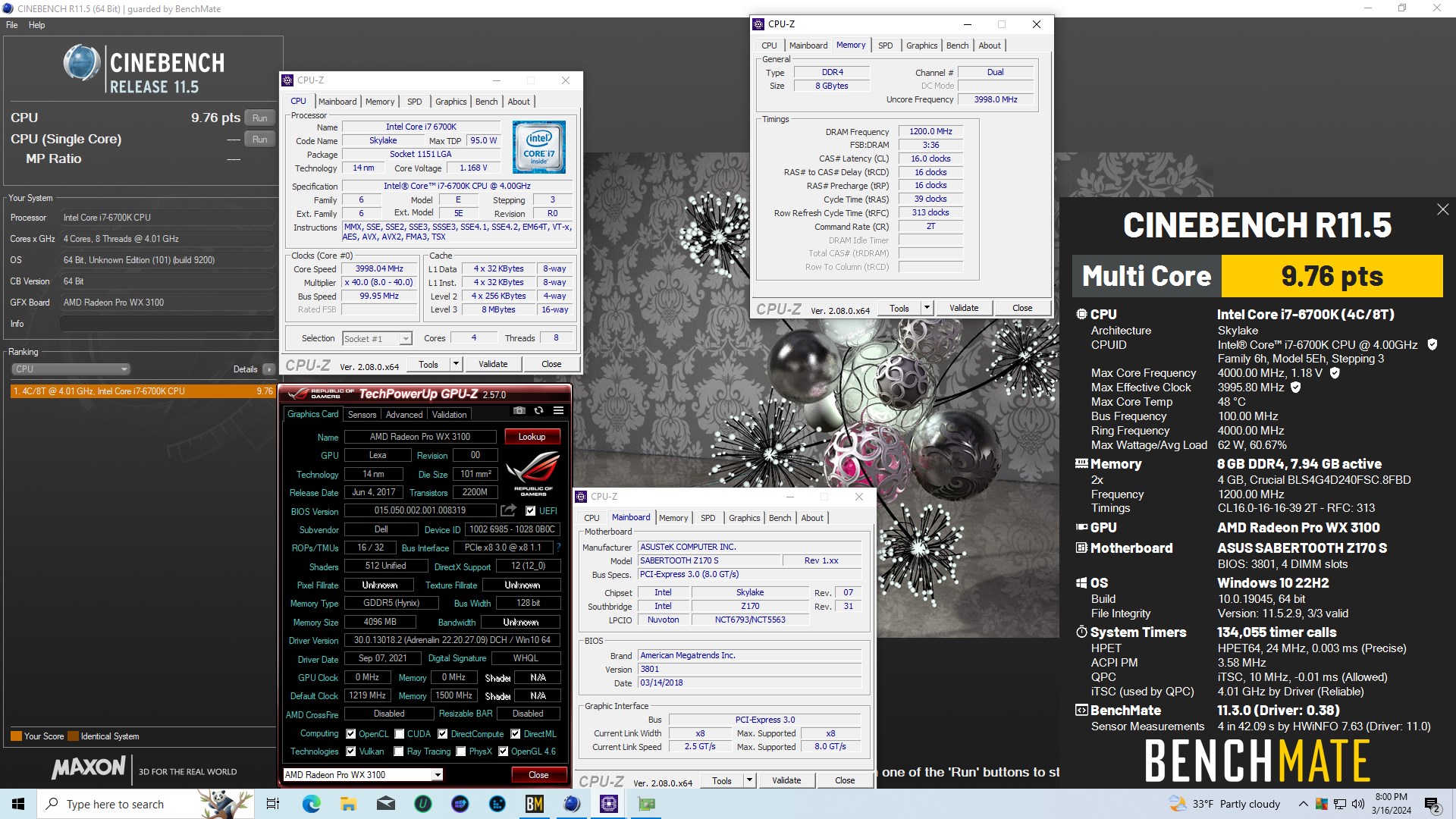Toggle the CUDA checkbox
Viewport: 1456px width, 819px height.
[x=399, y=734]
